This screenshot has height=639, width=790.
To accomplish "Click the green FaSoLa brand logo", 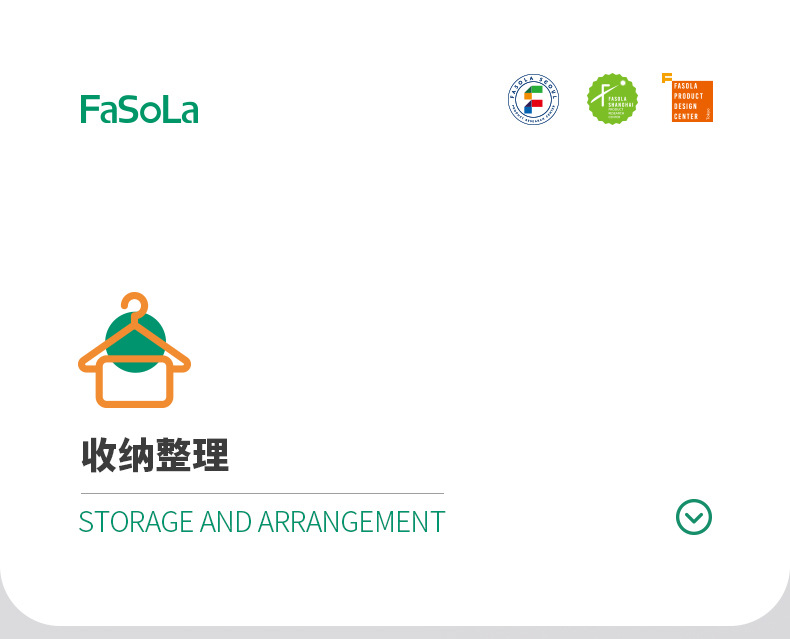I will click(139, 109).
